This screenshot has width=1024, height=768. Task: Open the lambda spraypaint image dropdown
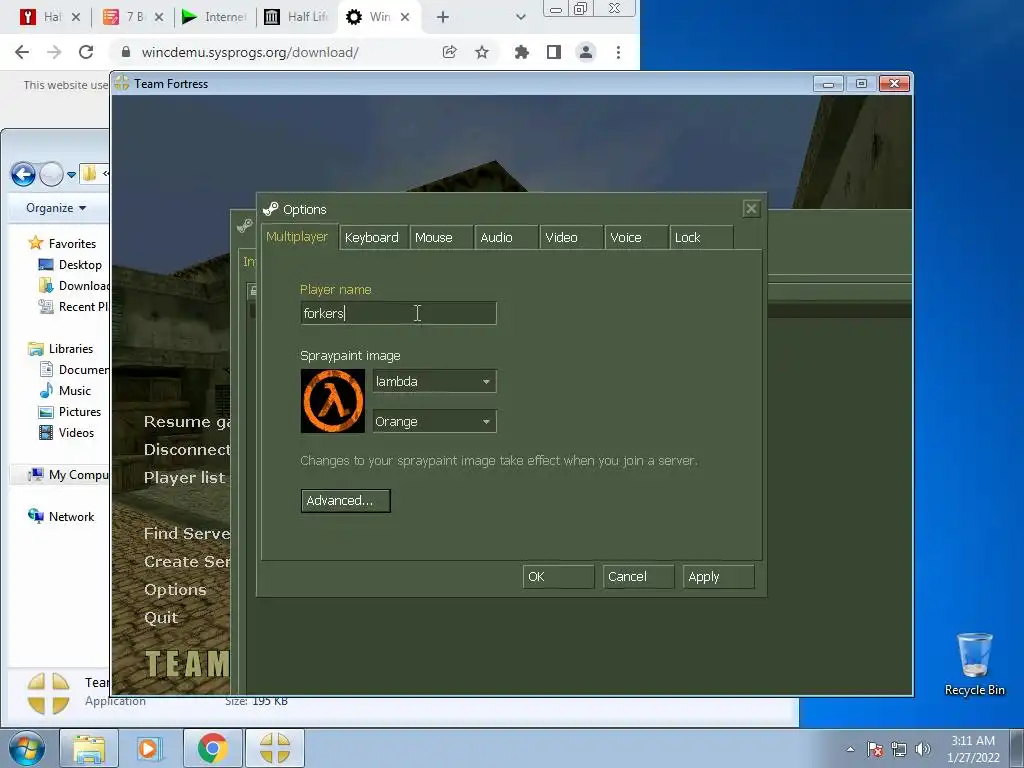pyautogui.click(x=434, y=381)
